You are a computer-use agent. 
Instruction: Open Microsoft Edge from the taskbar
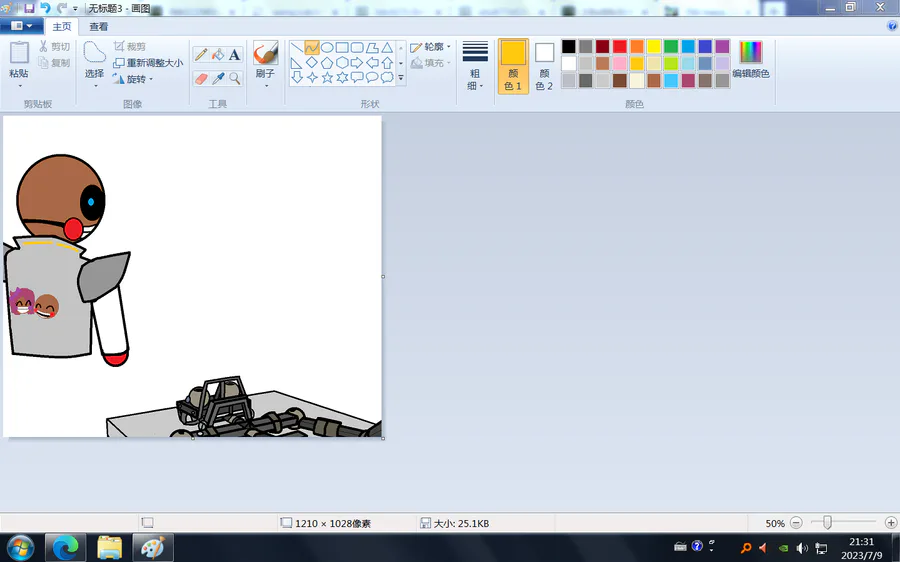pos(66,548)
